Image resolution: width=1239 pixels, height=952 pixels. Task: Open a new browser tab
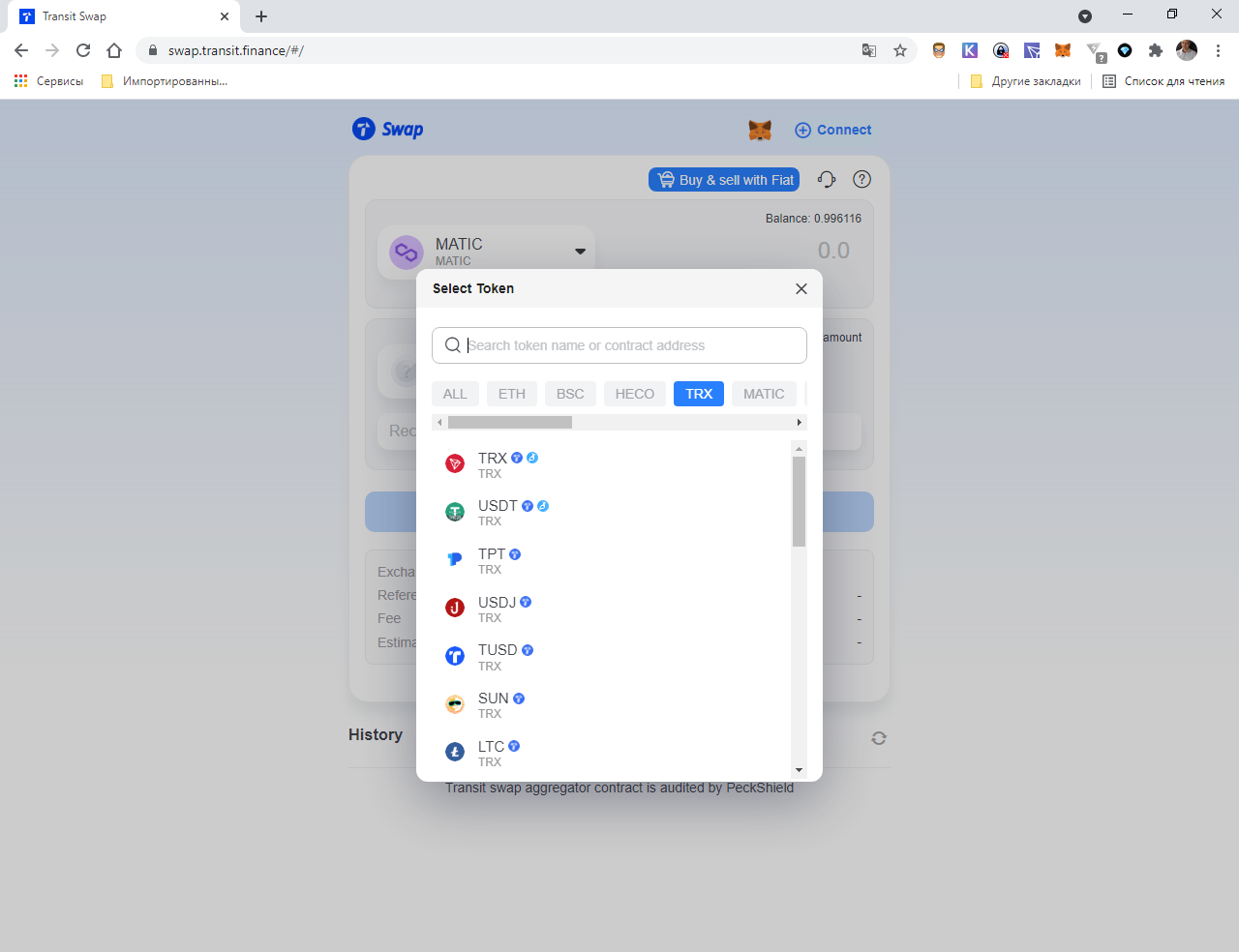261,16
